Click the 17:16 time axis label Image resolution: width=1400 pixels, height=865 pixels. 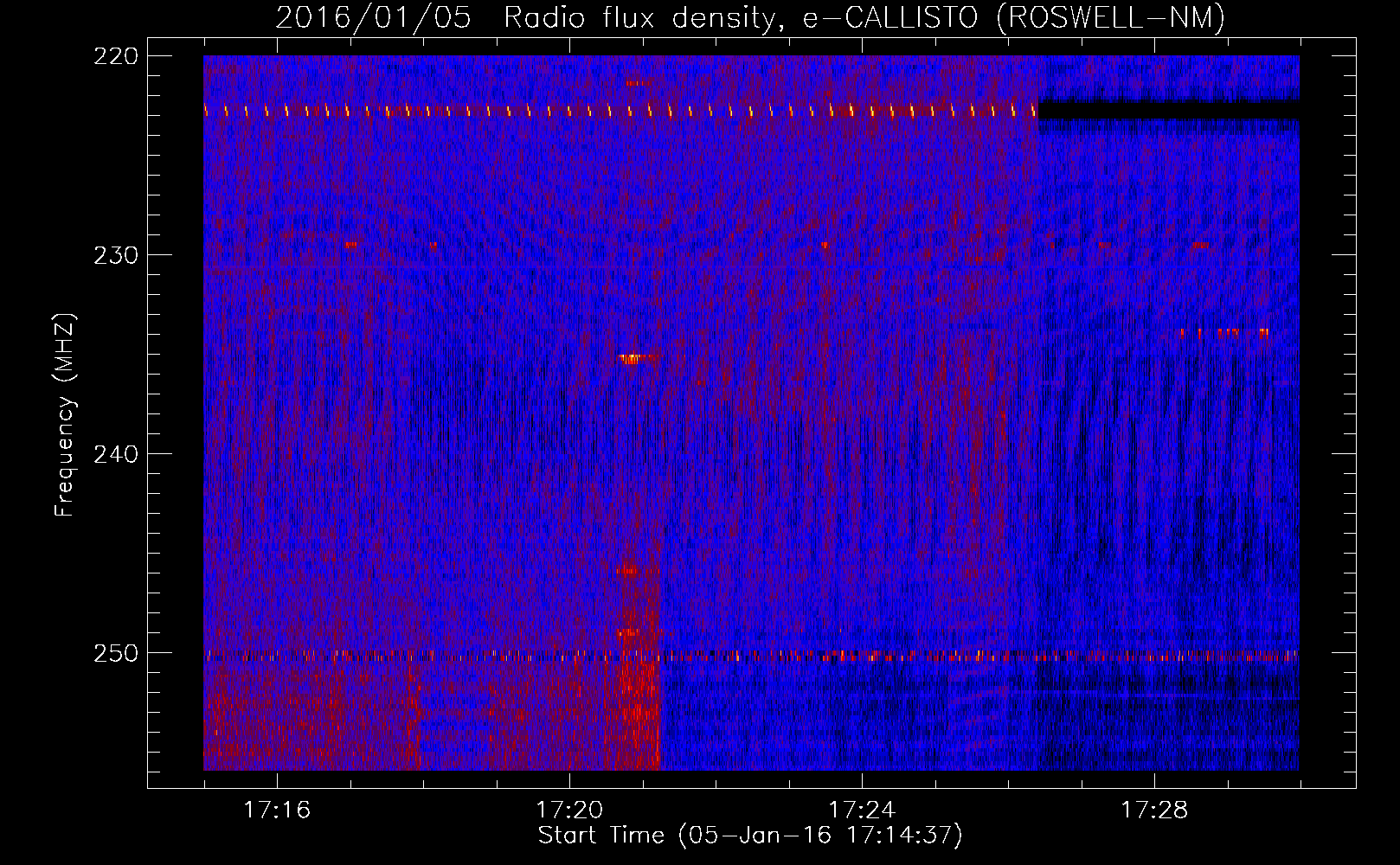(277, 810)
